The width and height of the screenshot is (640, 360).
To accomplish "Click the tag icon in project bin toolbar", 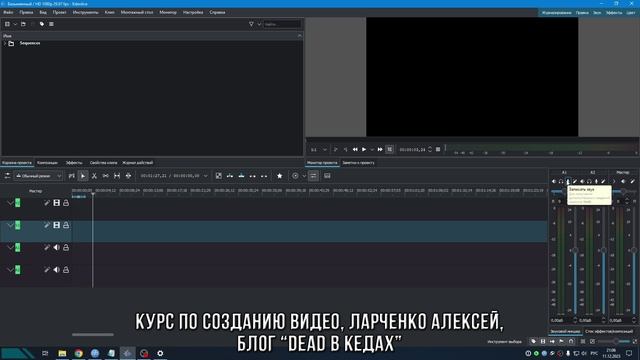I will (x=42, y=24).
